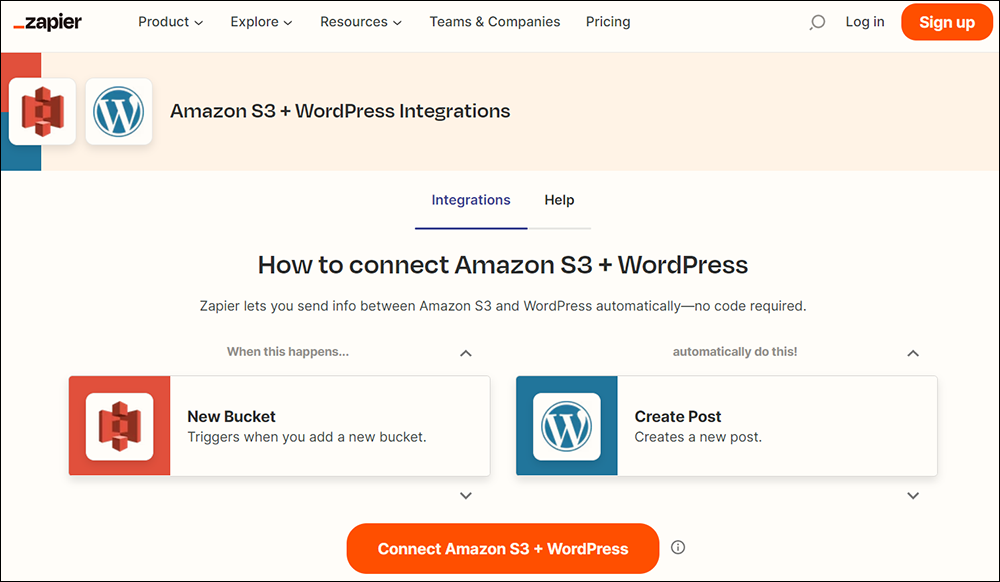1000x582 pixels.
Task: Click the WordPress icon in header banner
Action: (x=119, y=112)
